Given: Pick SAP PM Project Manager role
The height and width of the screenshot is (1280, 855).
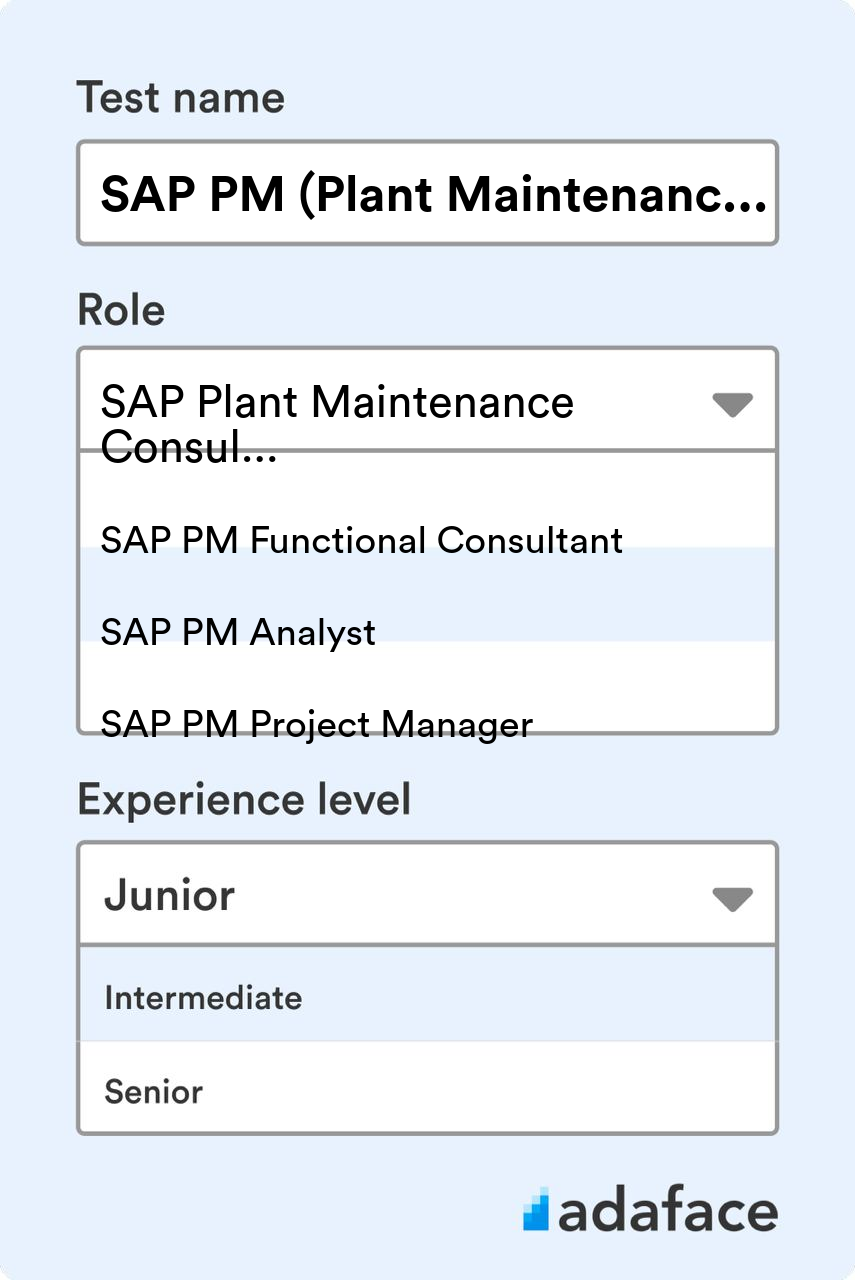Looking at the screenshot, I should 318,724.
